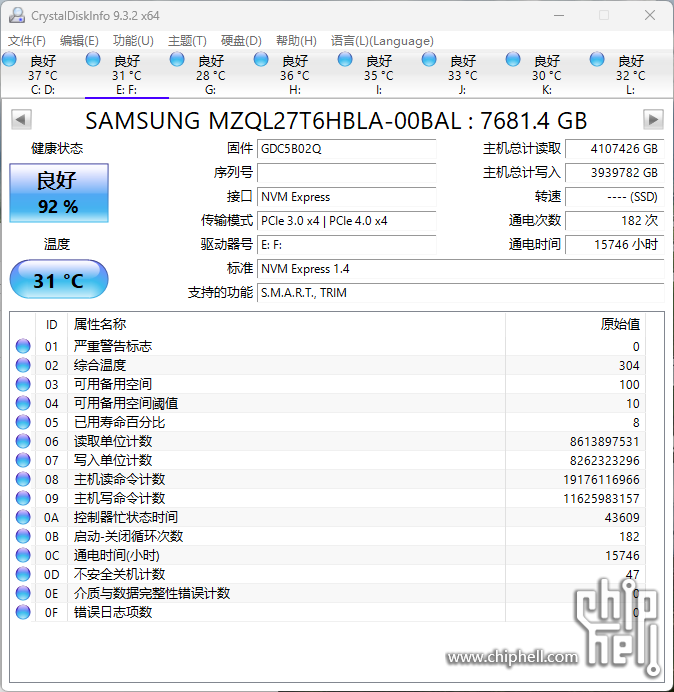Image resolution: width=674 pixels, height=692 pixels.
Task: Open the 硬盘(D) menu
Action: 241,41
